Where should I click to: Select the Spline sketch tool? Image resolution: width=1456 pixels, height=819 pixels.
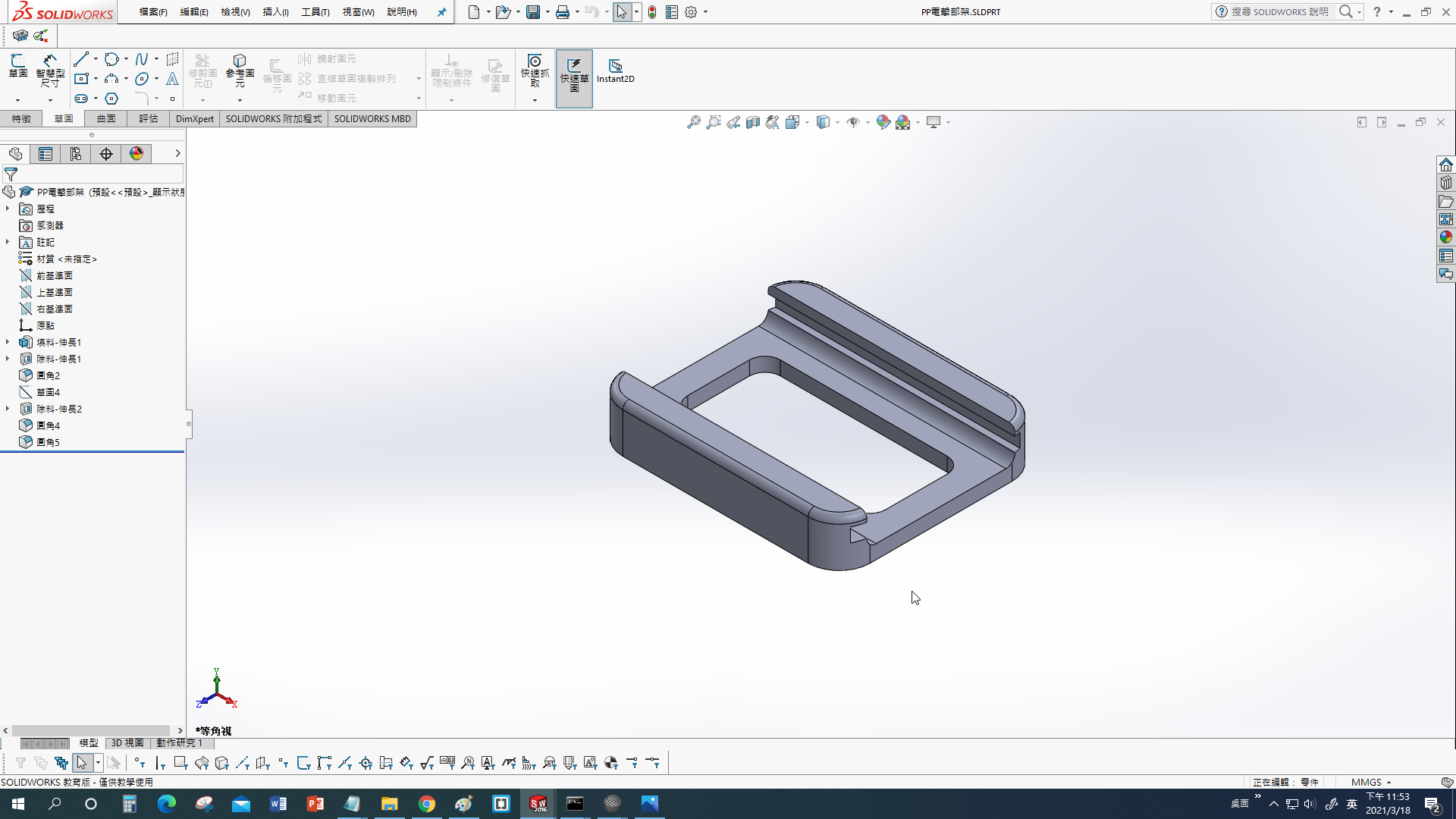pos(142,59)
